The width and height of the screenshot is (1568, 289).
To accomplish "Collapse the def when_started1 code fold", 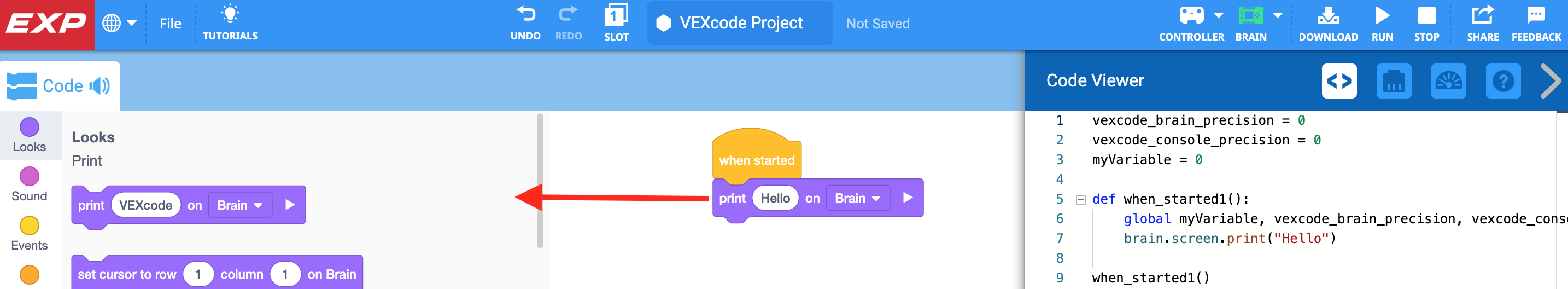I will (1080, 199).
